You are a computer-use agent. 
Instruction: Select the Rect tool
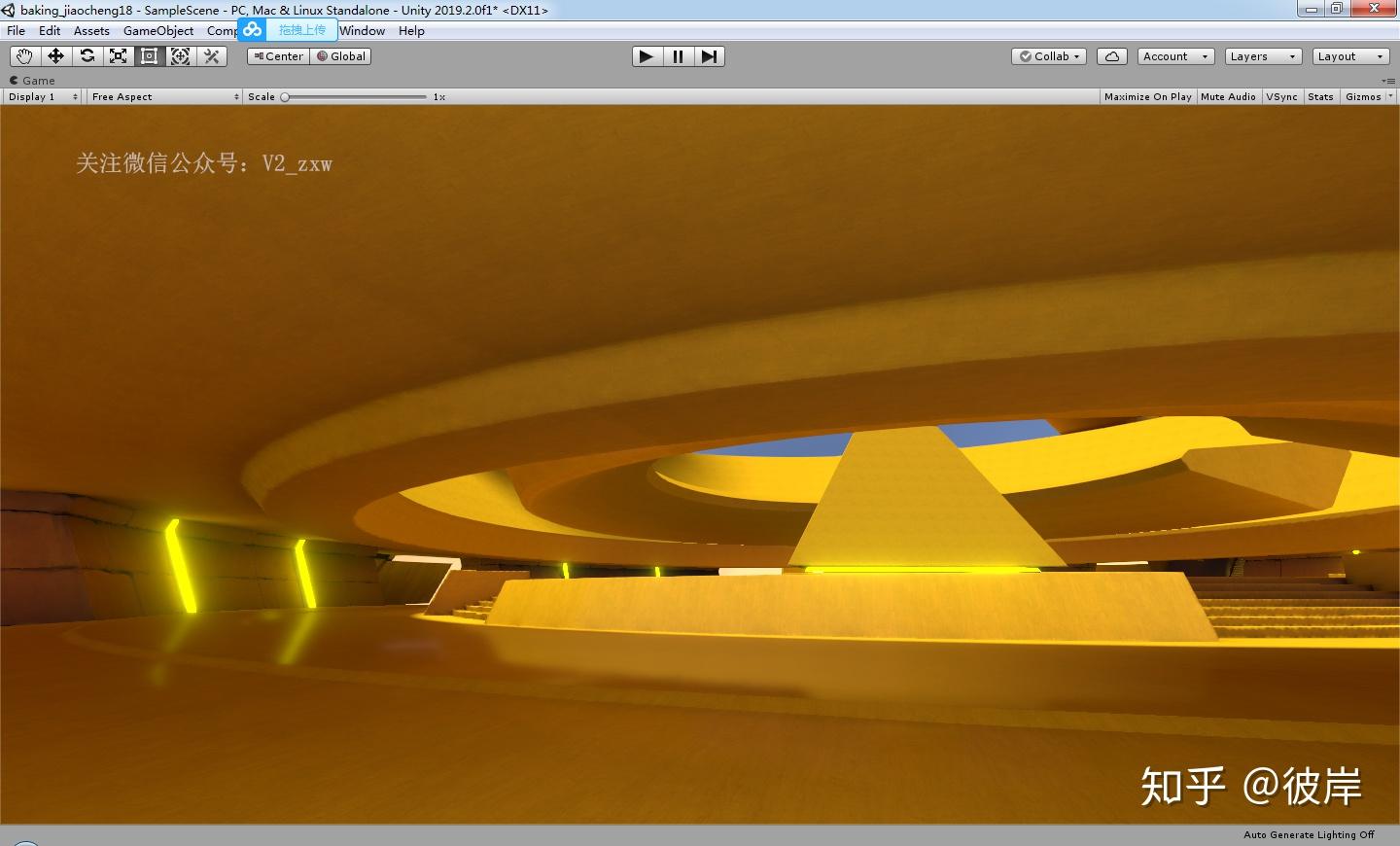click(149, 56)
